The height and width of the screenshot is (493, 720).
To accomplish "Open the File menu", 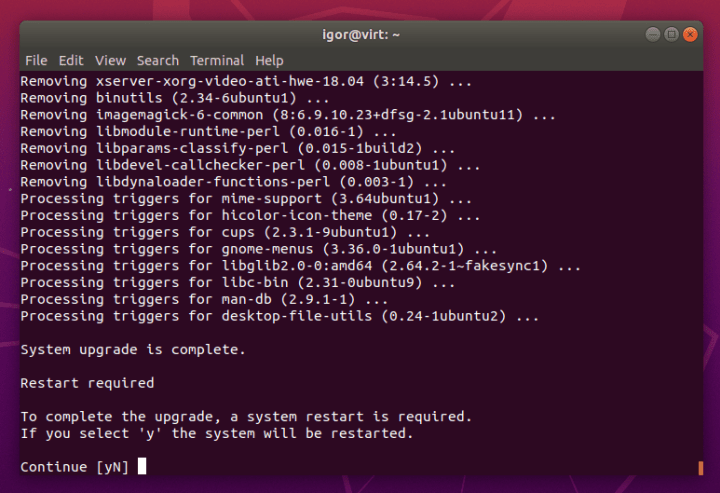I will coord(36,61).
